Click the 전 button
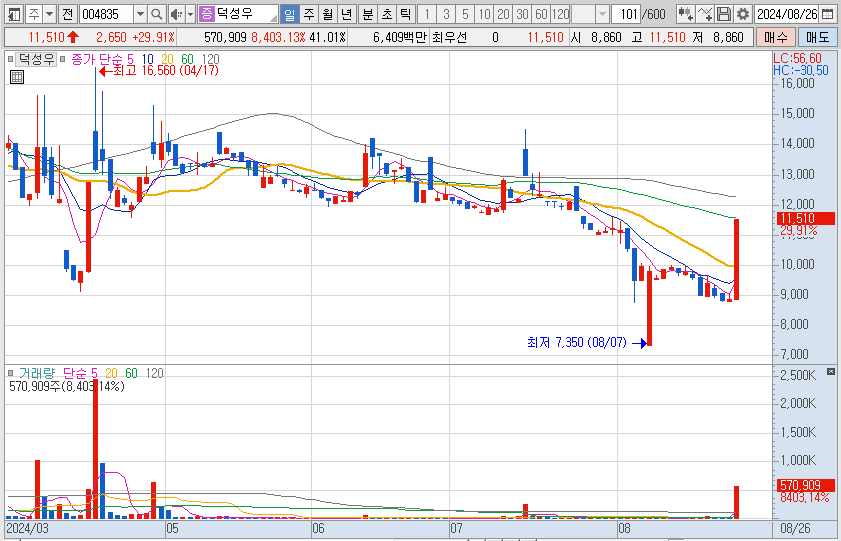This screenshot has width=841, height=541. click(67, 14)
